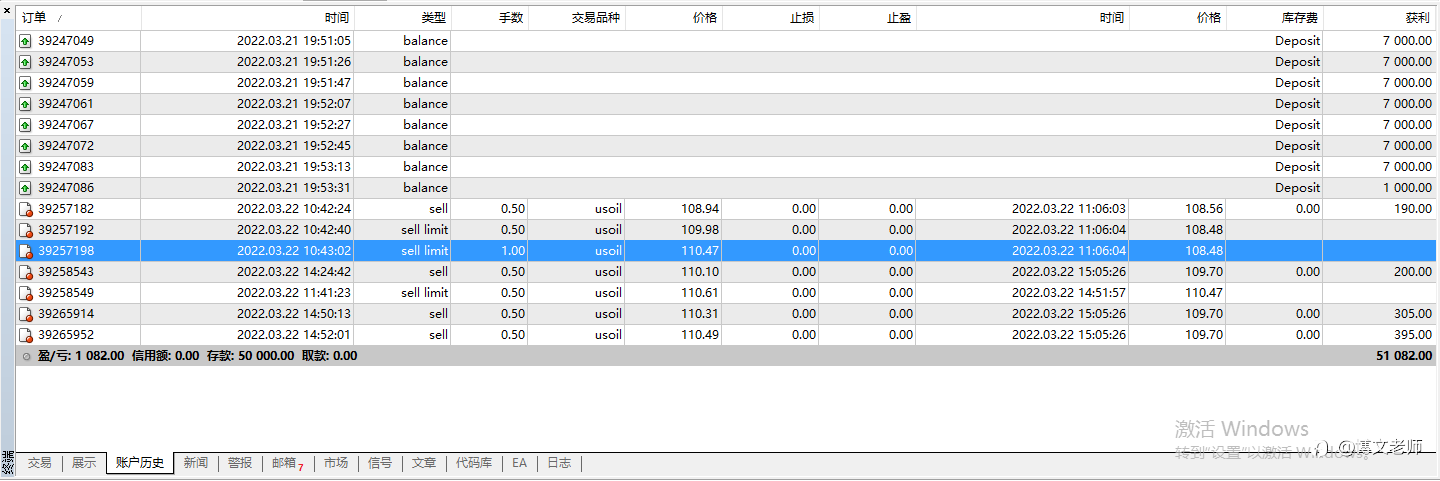
Task: Click the order icon for trade 39257182
Action: [26, 209]
